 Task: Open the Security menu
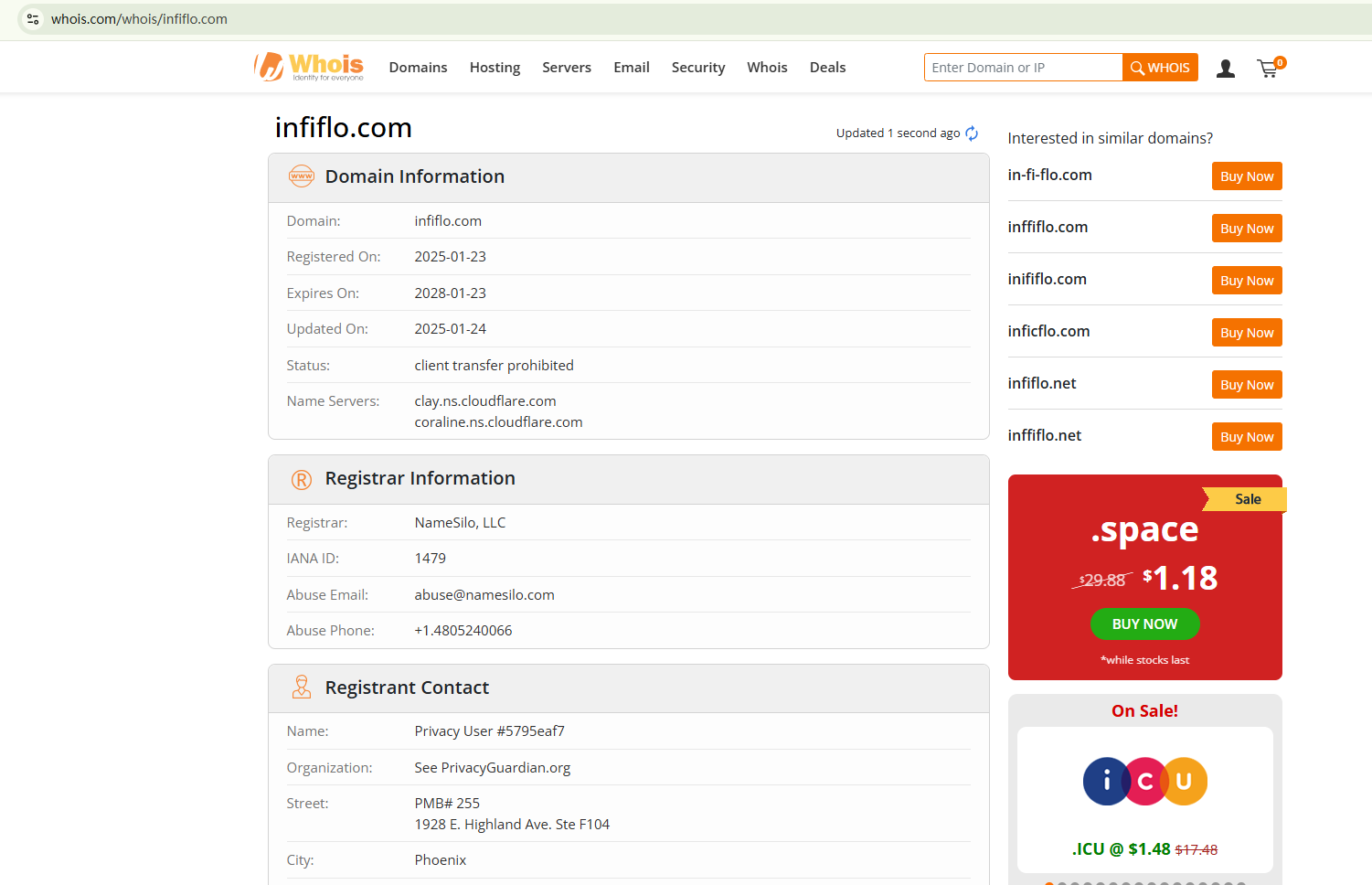tap(697, 68)
